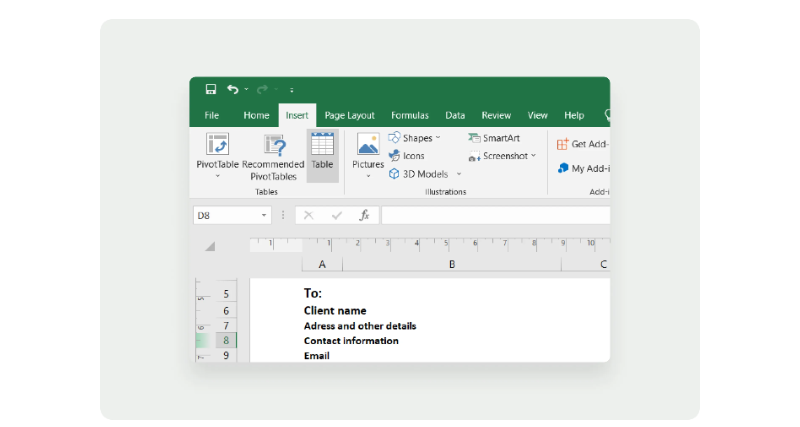Viewport: 800px width, 427px height.
Task: Select row 8 header
Action: [x=226, y=340]
